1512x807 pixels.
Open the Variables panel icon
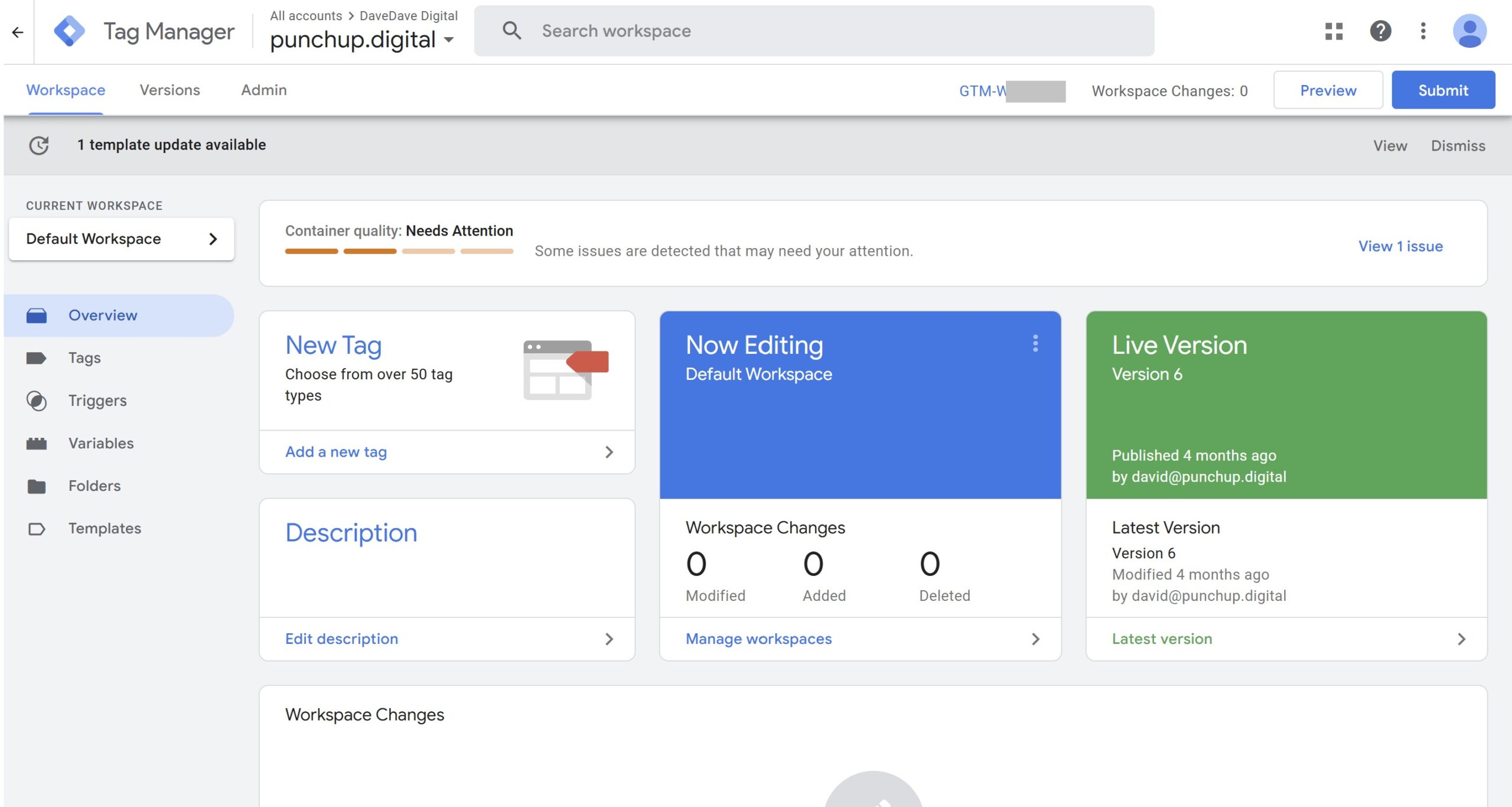[37, 443]
